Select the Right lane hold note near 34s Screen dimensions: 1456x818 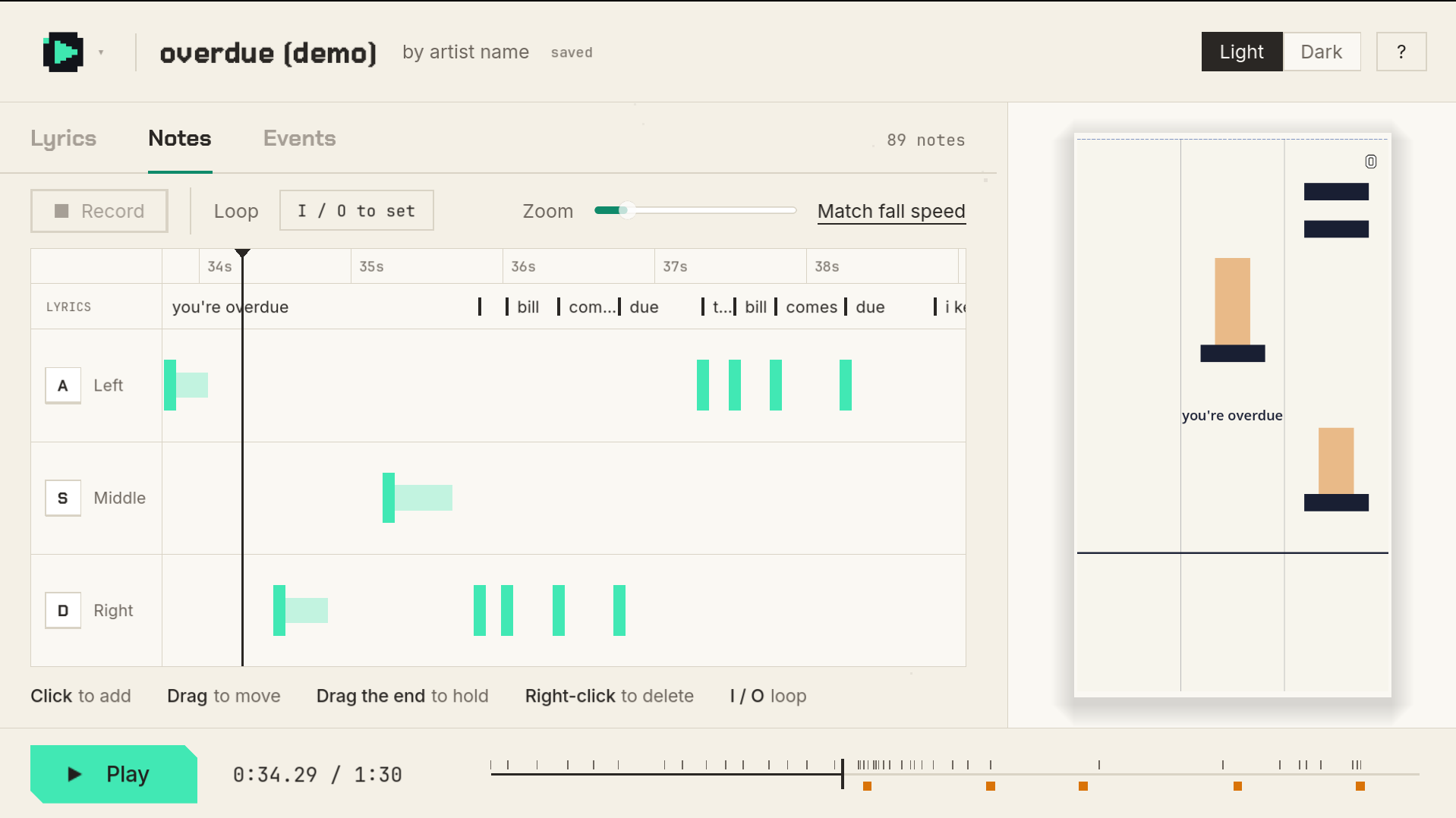click(301, 610)
